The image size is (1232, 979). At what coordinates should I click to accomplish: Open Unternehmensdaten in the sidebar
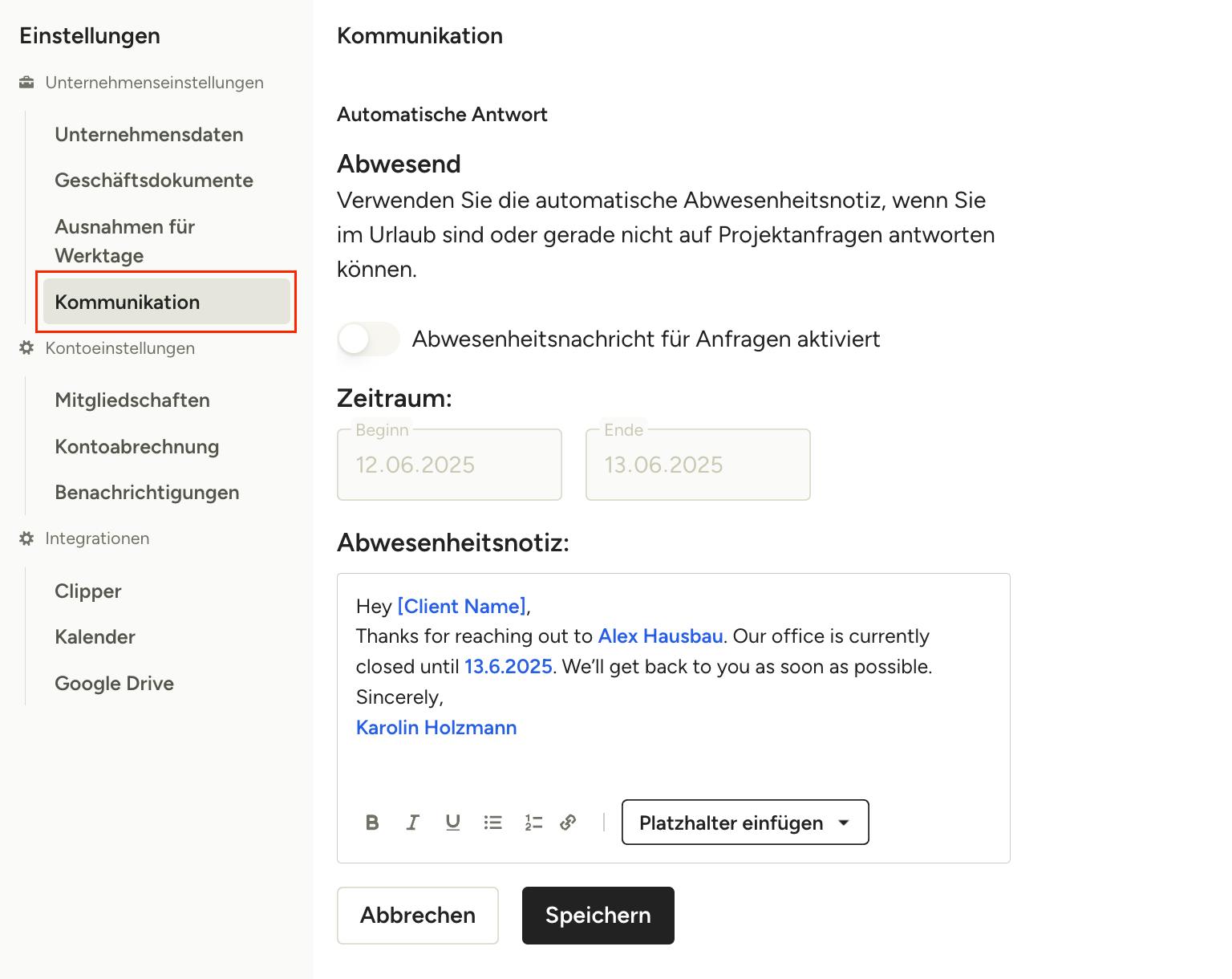(x=149, y=135)
